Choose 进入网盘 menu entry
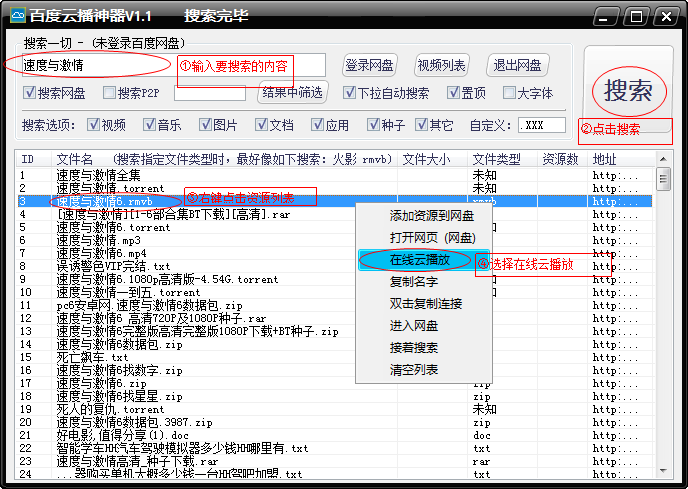The width and height of the screenshot is (688, 489). click(424, 326)
